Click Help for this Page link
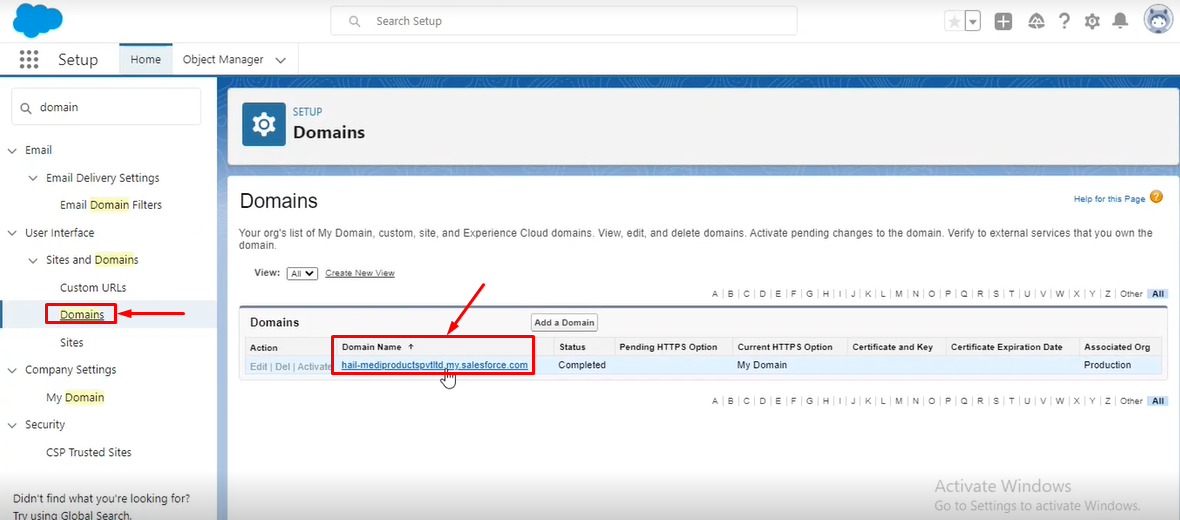This screenshot has height=520, width=1180. [x=1109, y=199]
